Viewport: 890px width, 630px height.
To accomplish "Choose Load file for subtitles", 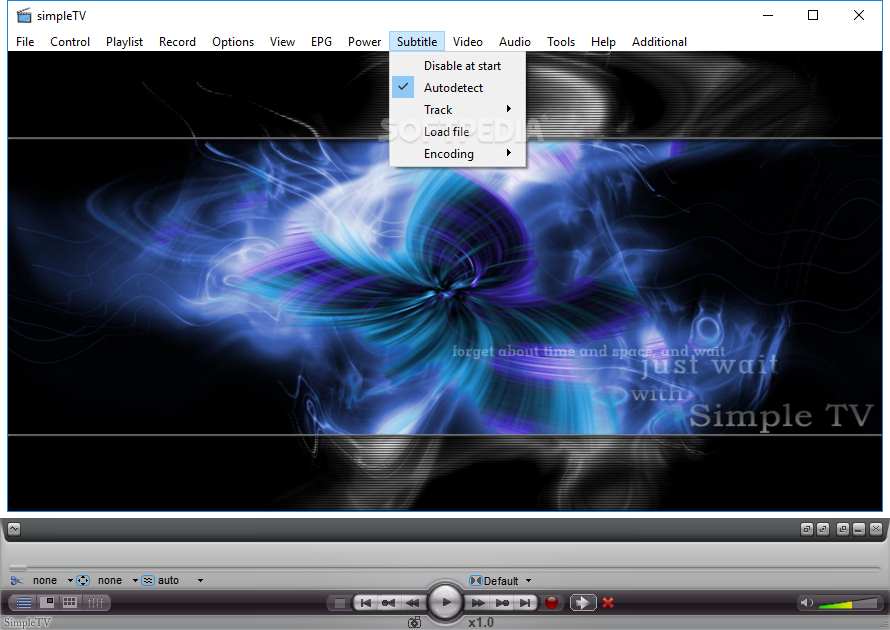I will (x=457, y=132).
